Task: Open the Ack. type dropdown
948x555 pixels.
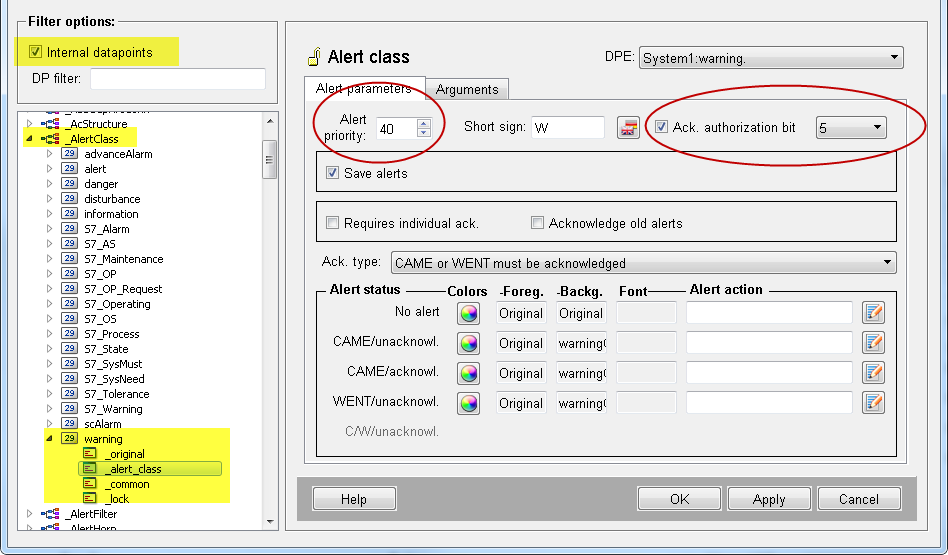Action: point(643,263)
